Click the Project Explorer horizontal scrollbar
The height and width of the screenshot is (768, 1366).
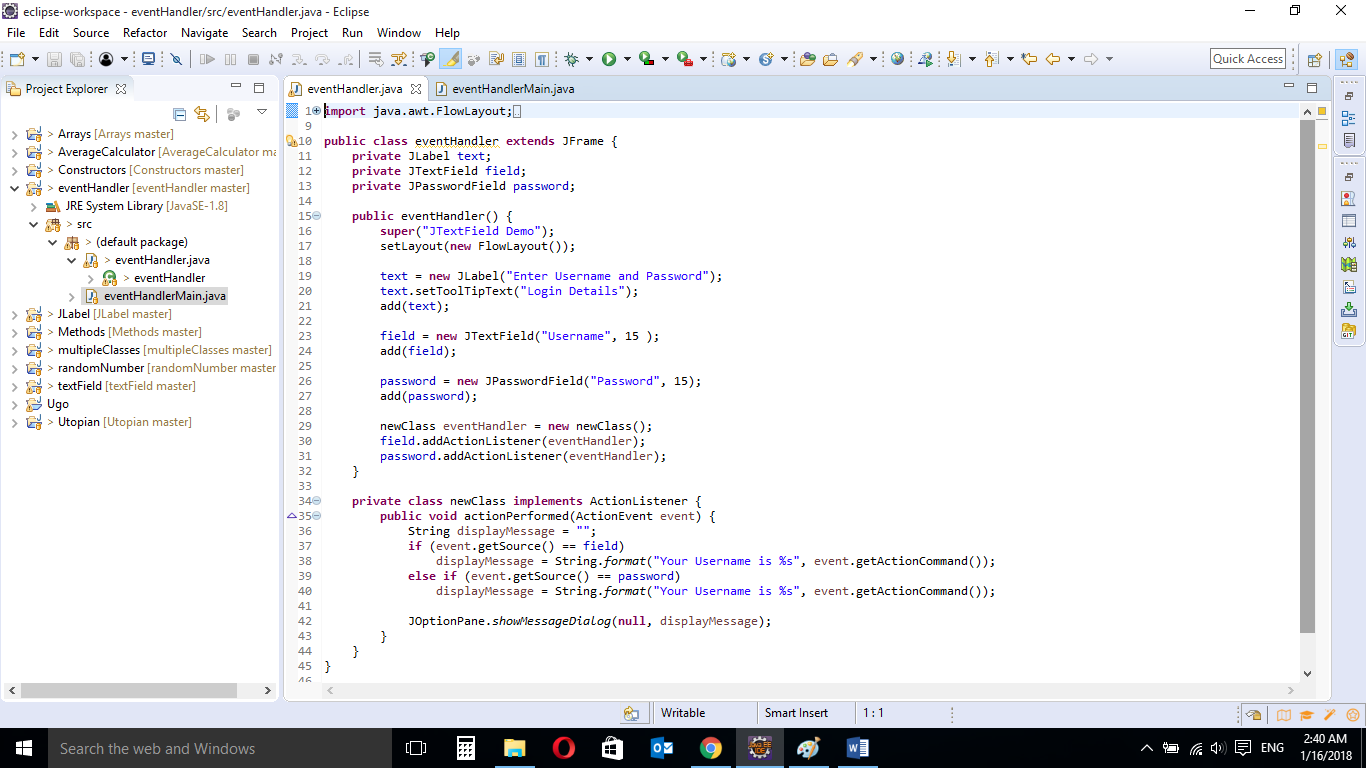(x=129, y=690)
